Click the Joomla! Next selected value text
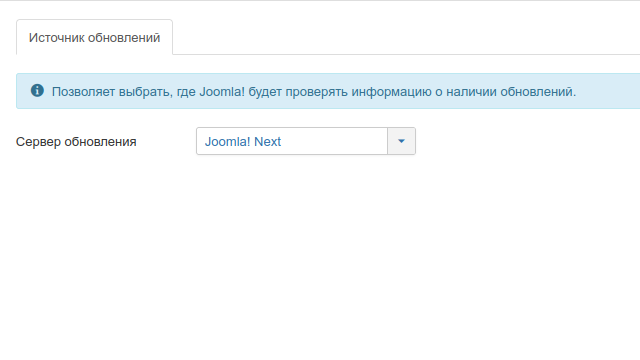The height and width of the screenshot is (360, 640). point(242,142)
